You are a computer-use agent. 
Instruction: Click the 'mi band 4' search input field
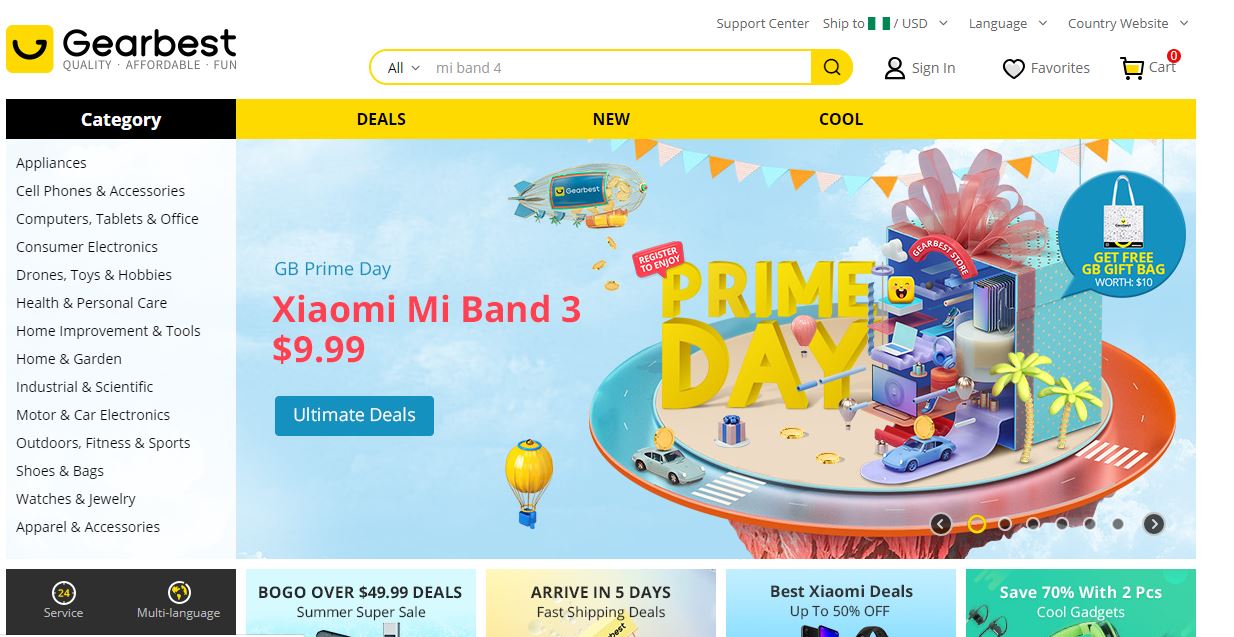click(600, 67)
